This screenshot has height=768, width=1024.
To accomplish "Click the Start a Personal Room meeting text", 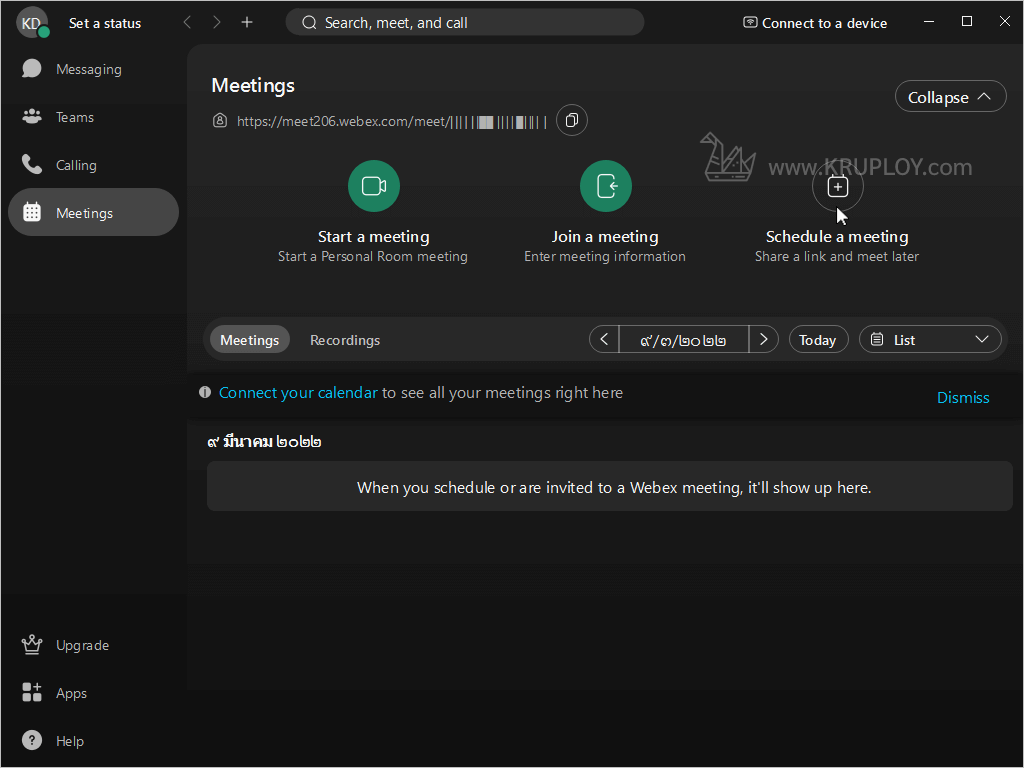I will (373, 257).
